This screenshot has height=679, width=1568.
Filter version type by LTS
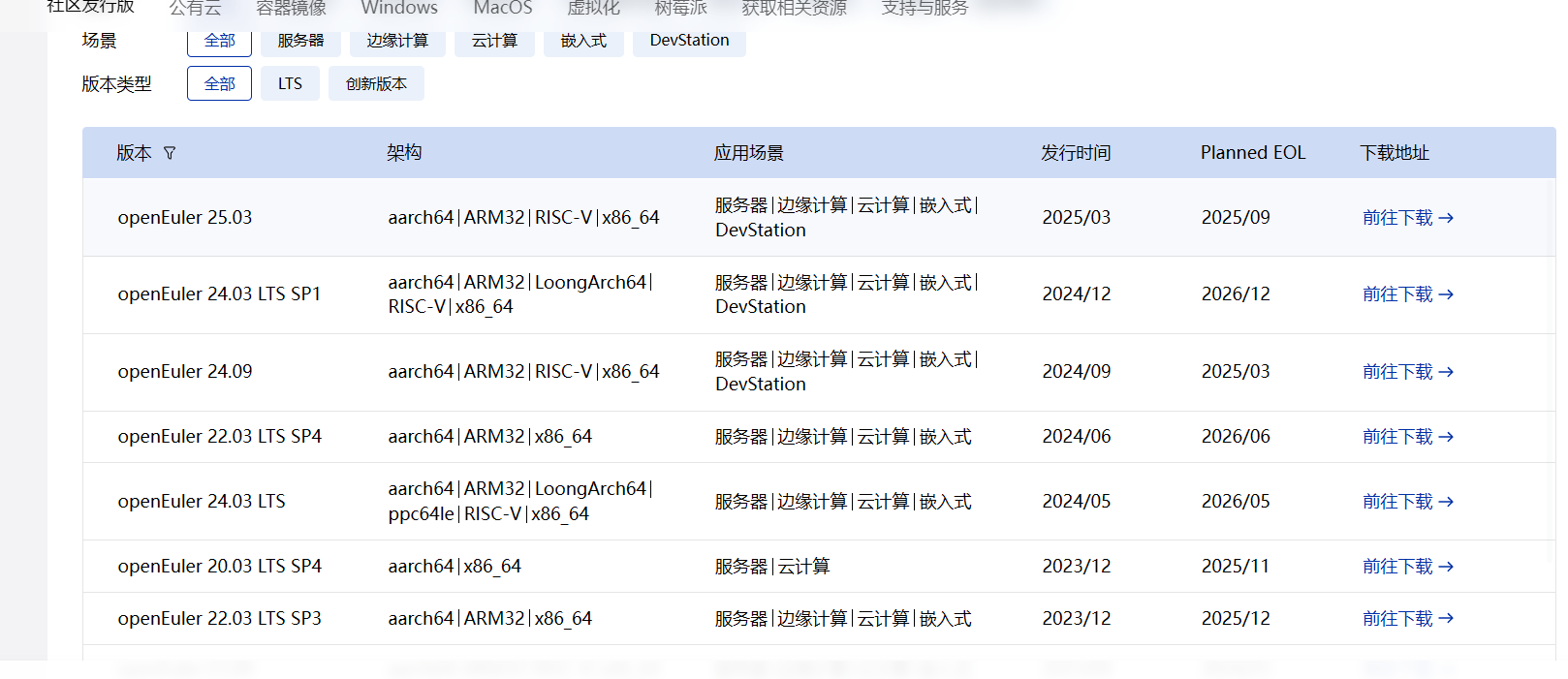point(290,84)
